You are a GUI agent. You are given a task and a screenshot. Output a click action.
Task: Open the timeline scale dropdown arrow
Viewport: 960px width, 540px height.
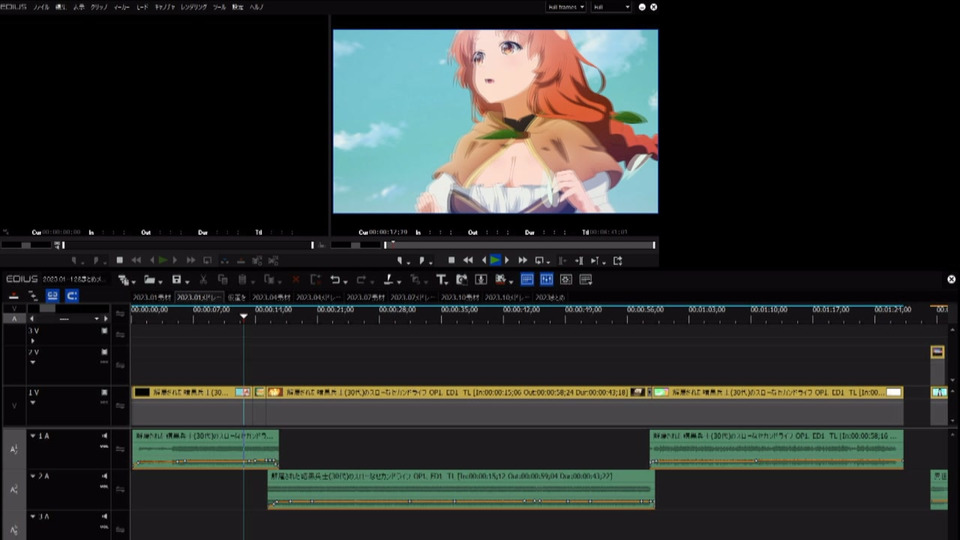click(x=96, y=319)
